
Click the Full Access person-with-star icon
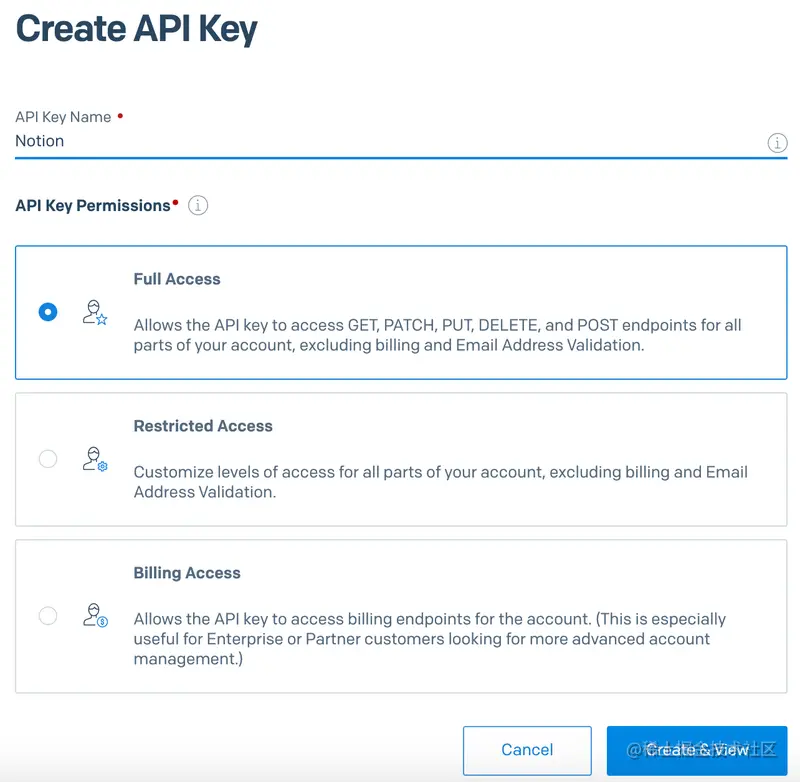click(x=94, y=312)
